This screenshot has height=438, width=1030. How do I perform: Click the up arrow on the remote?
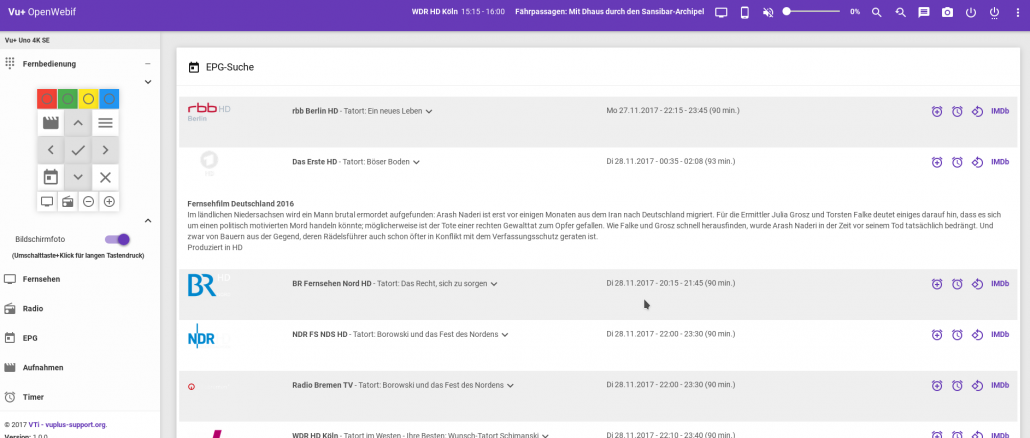coord(78,123)
